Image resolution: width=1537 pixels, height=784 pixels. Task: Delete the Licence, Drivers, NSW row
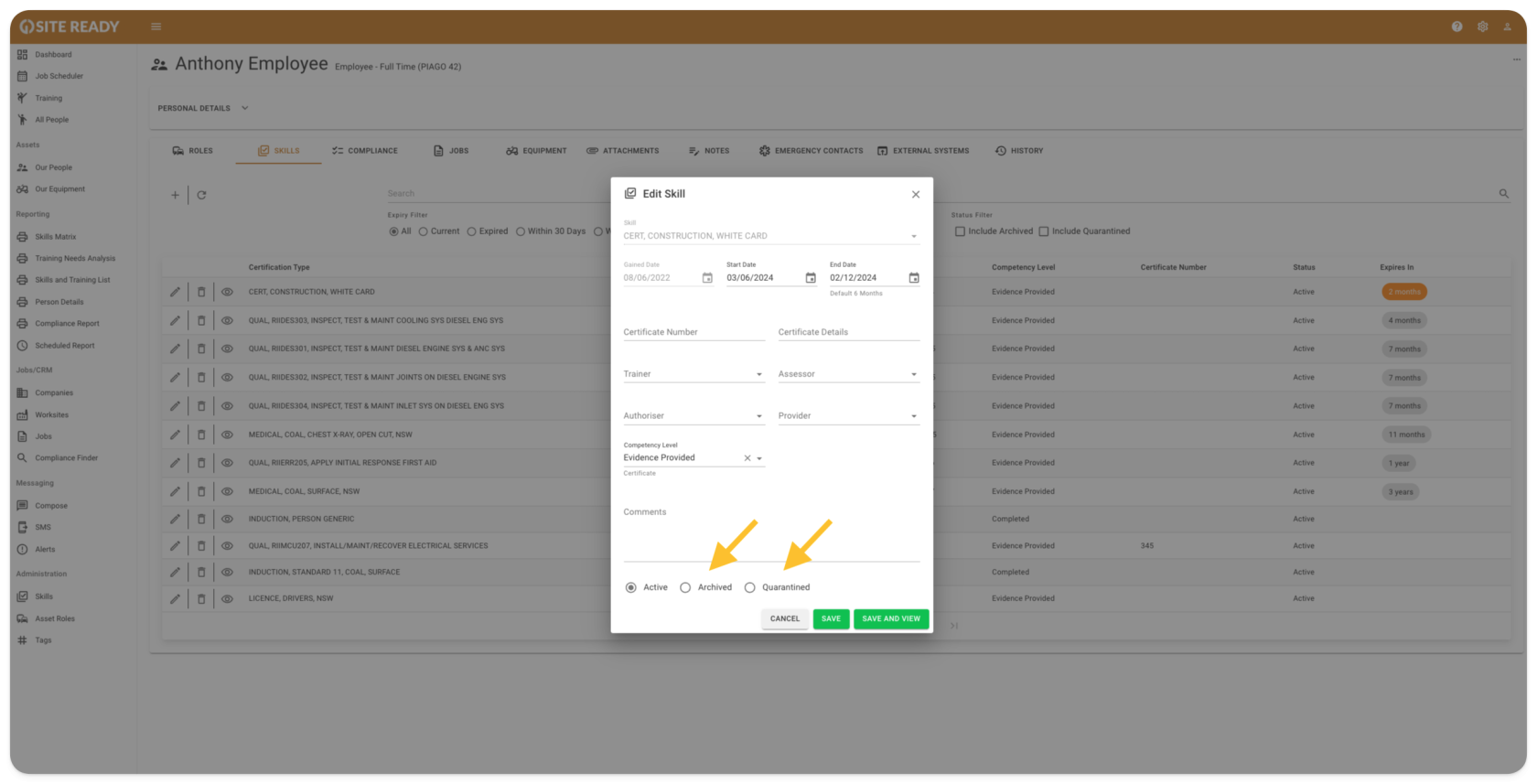201,599
